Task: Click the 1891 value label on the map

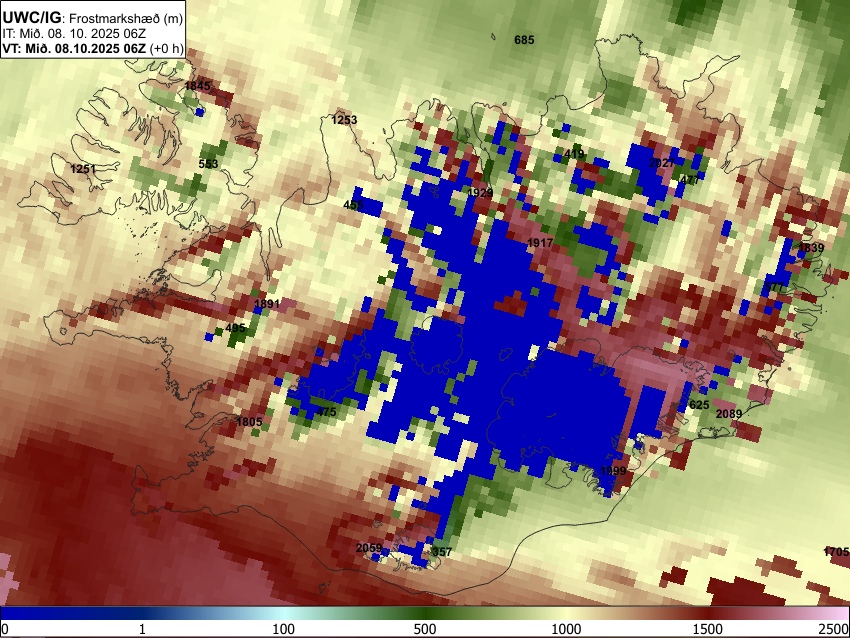Action: pos(267,304)
